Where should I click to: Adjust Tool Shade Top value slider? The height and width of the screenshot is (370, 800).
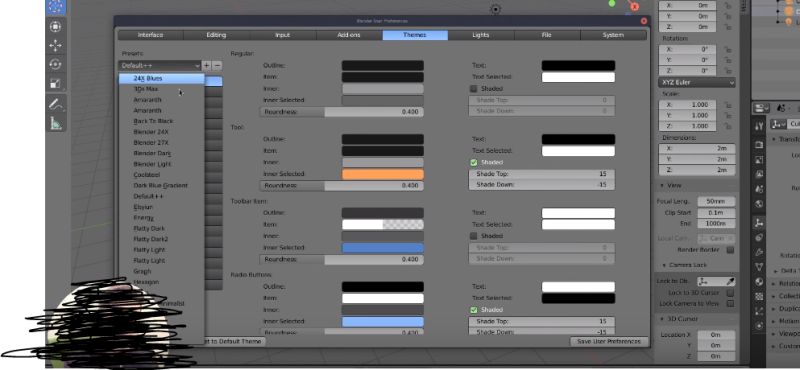pyautogui.click(x=541, y=174)
